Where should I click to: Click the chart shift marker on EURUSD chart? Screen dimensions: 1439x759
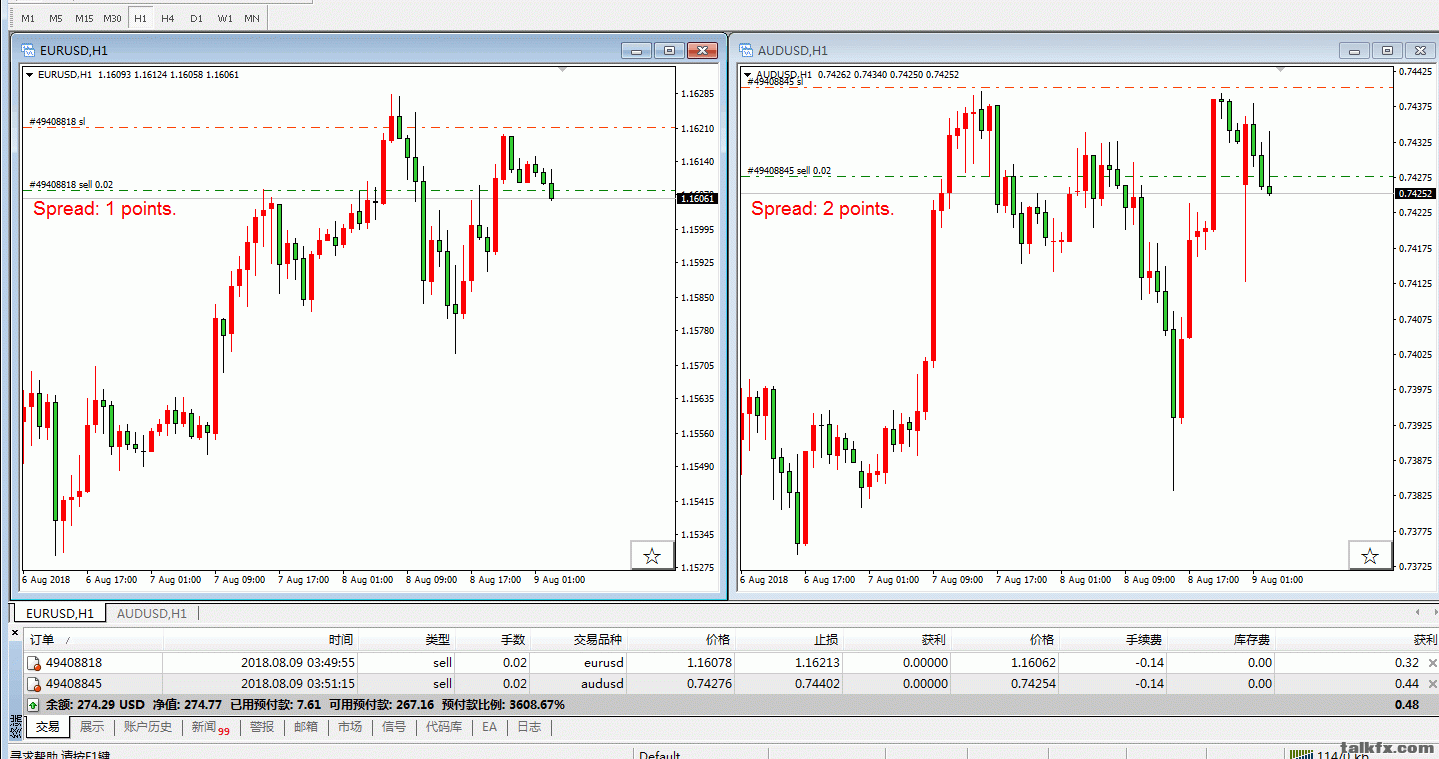tap(564, 70)
